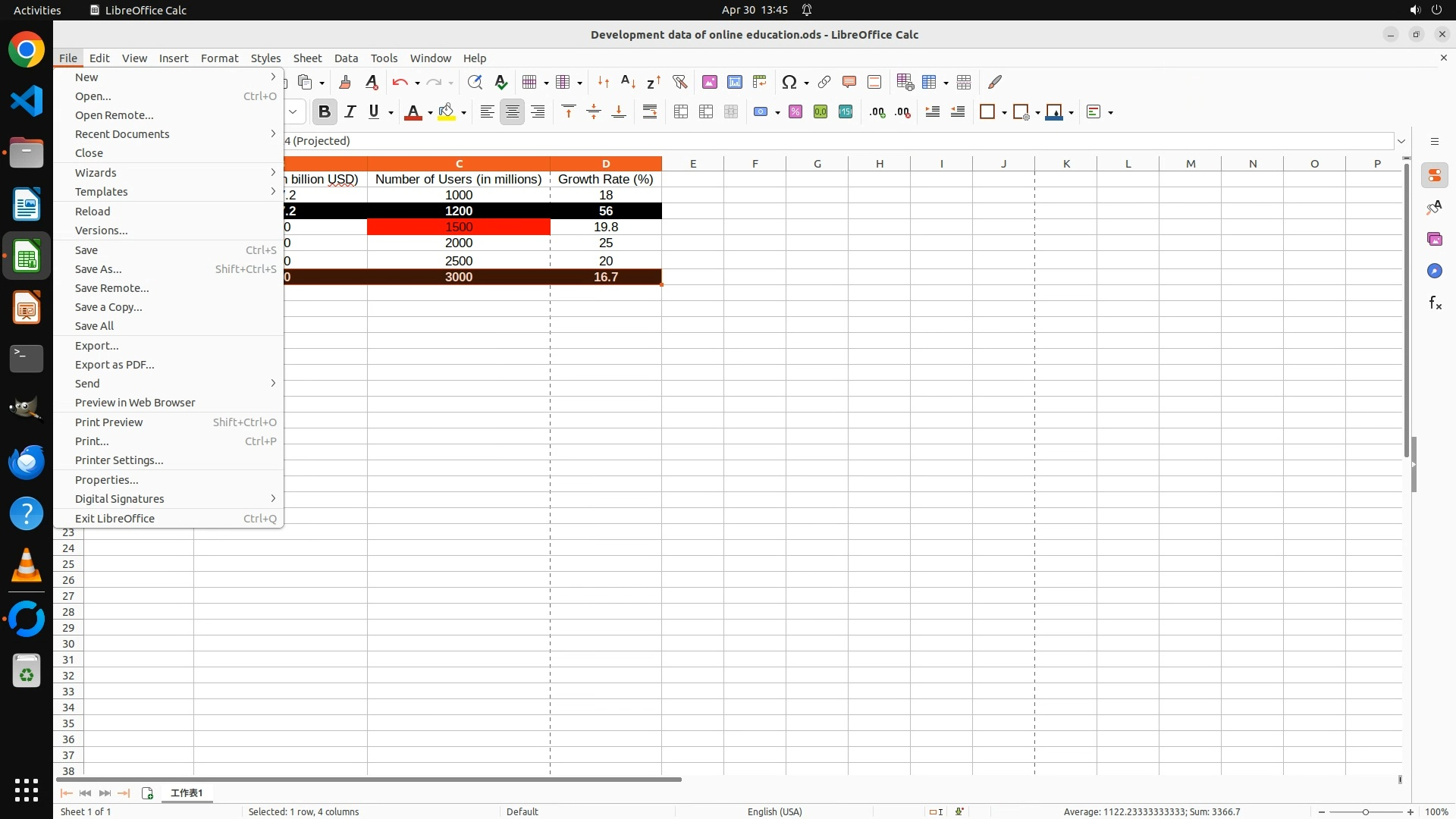
Task: Choose Save As from File menu
Action: click(x=99, y=269)
